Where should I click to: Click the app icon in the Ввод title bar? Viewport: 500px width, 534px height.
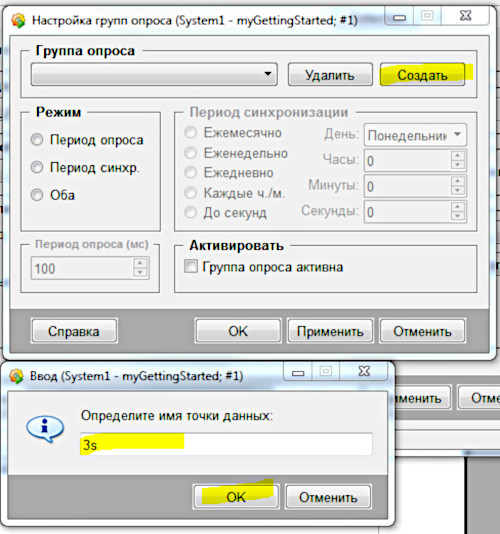coord(16,376)
